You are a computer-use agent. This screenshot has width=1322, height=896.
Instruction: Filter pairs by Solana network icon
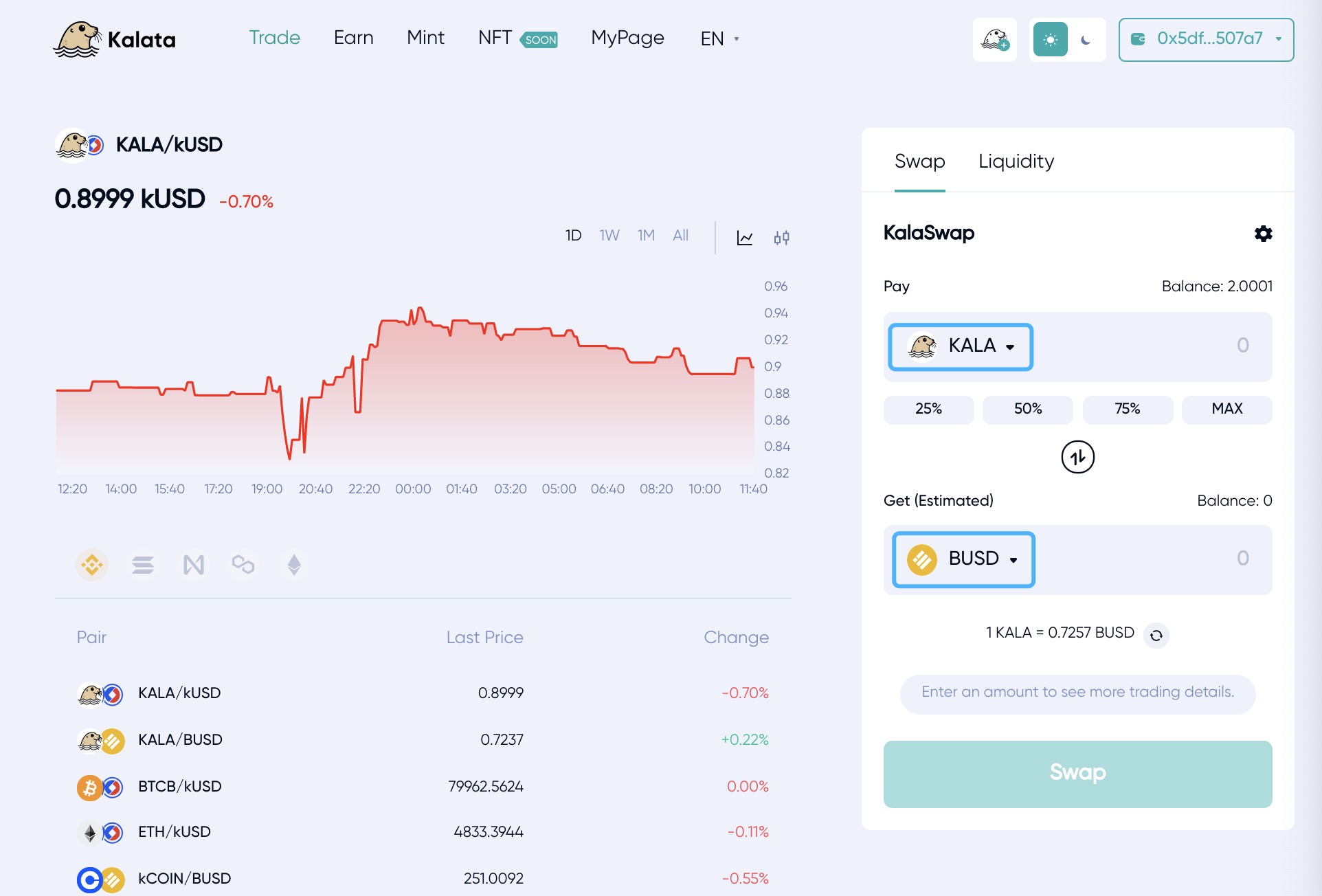tap(143, 565)
